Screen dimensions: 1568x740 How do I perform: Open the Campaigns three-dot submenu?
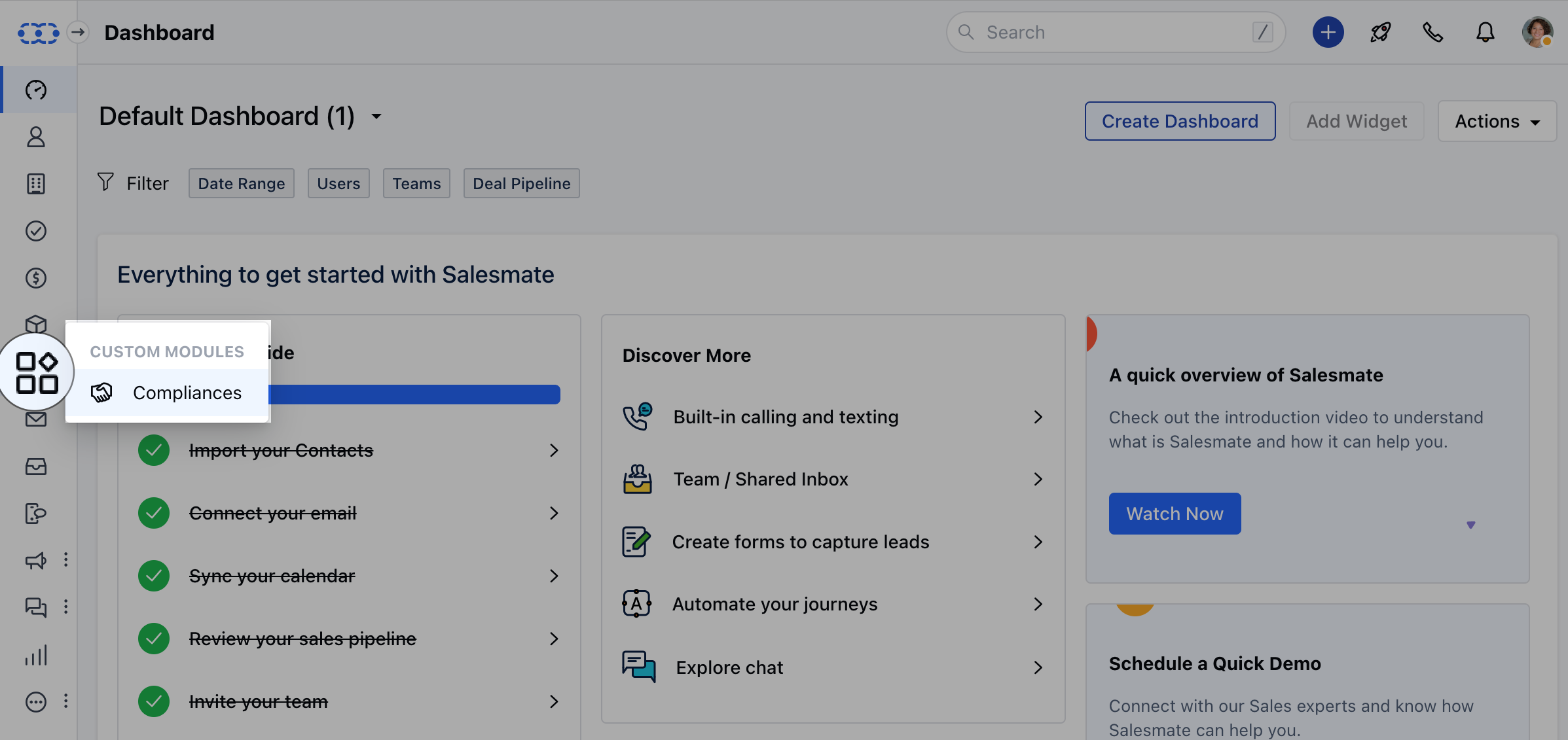pyautogui.click(x=65, y=559)
